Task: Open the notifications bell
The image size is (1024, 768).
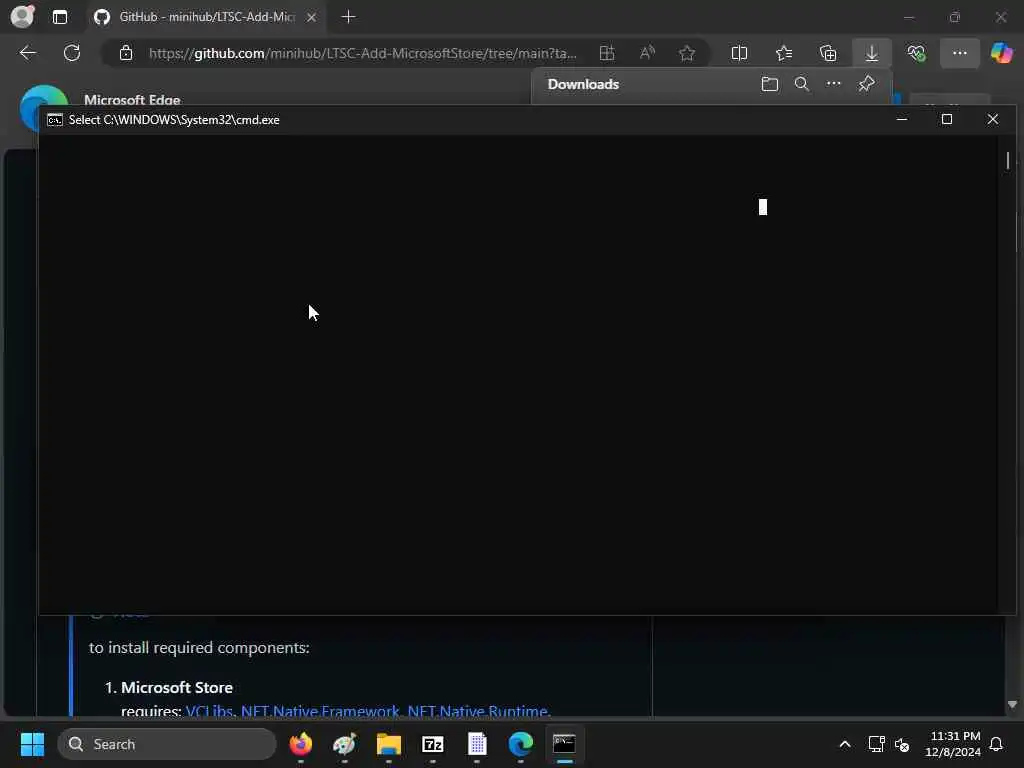Action: click(997, 744)
